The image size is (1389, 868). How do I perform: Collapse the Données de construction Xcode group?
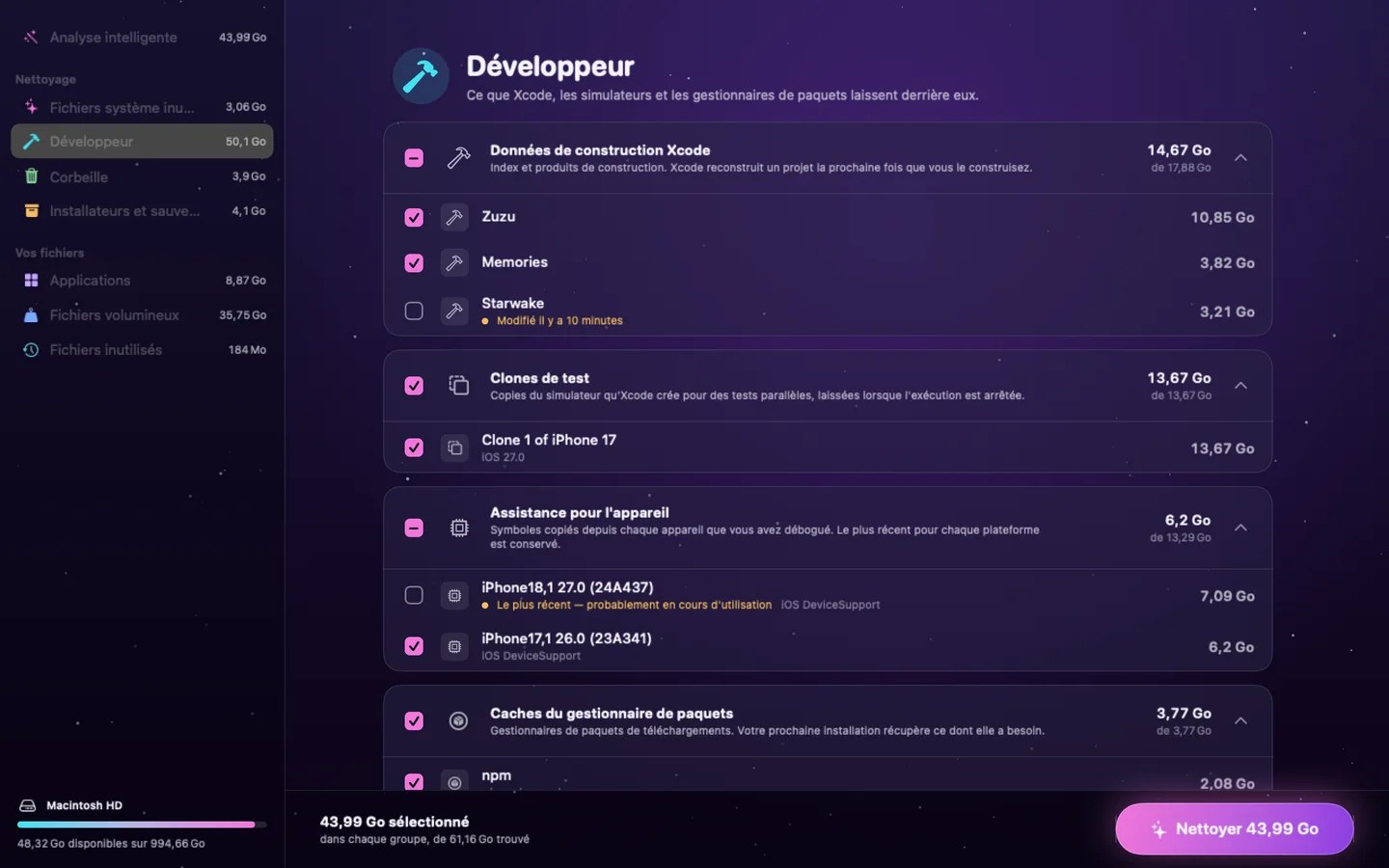point(1241,157)
